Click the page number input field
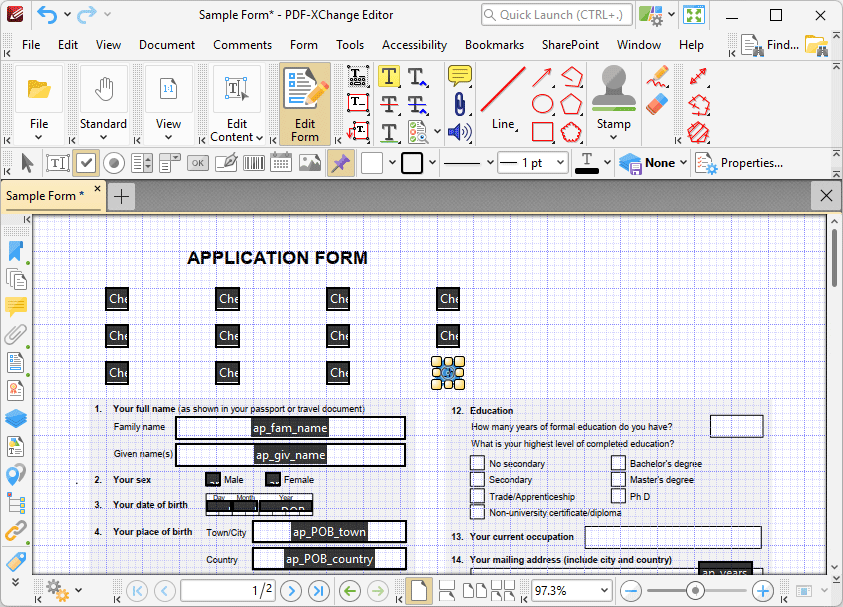This screenshot has height=607, width=843. (227, 591)
